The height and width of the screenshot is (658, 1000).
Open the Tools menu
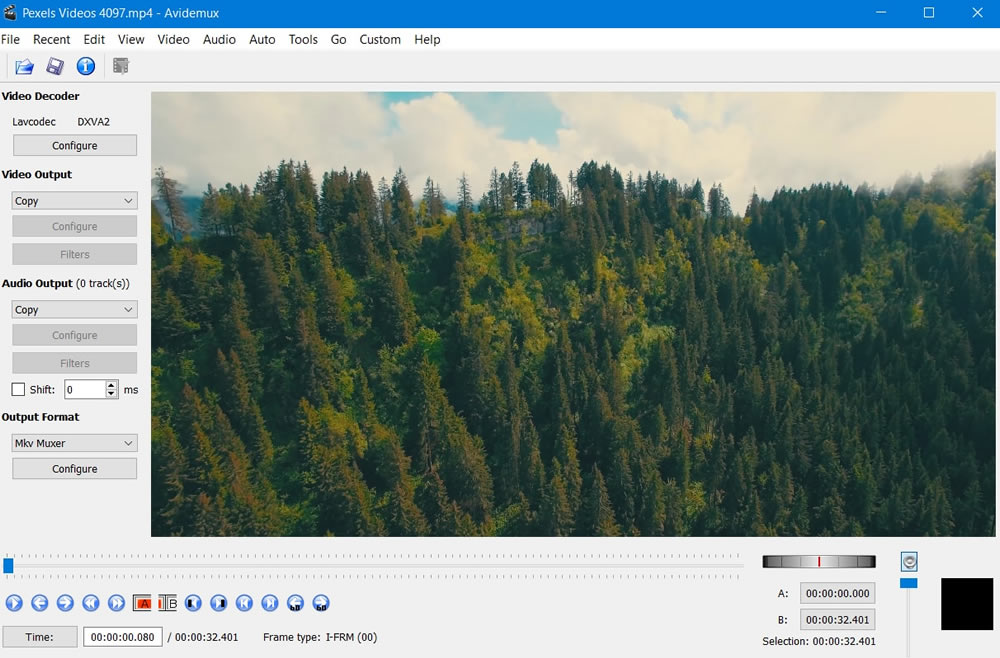point(303,40)
